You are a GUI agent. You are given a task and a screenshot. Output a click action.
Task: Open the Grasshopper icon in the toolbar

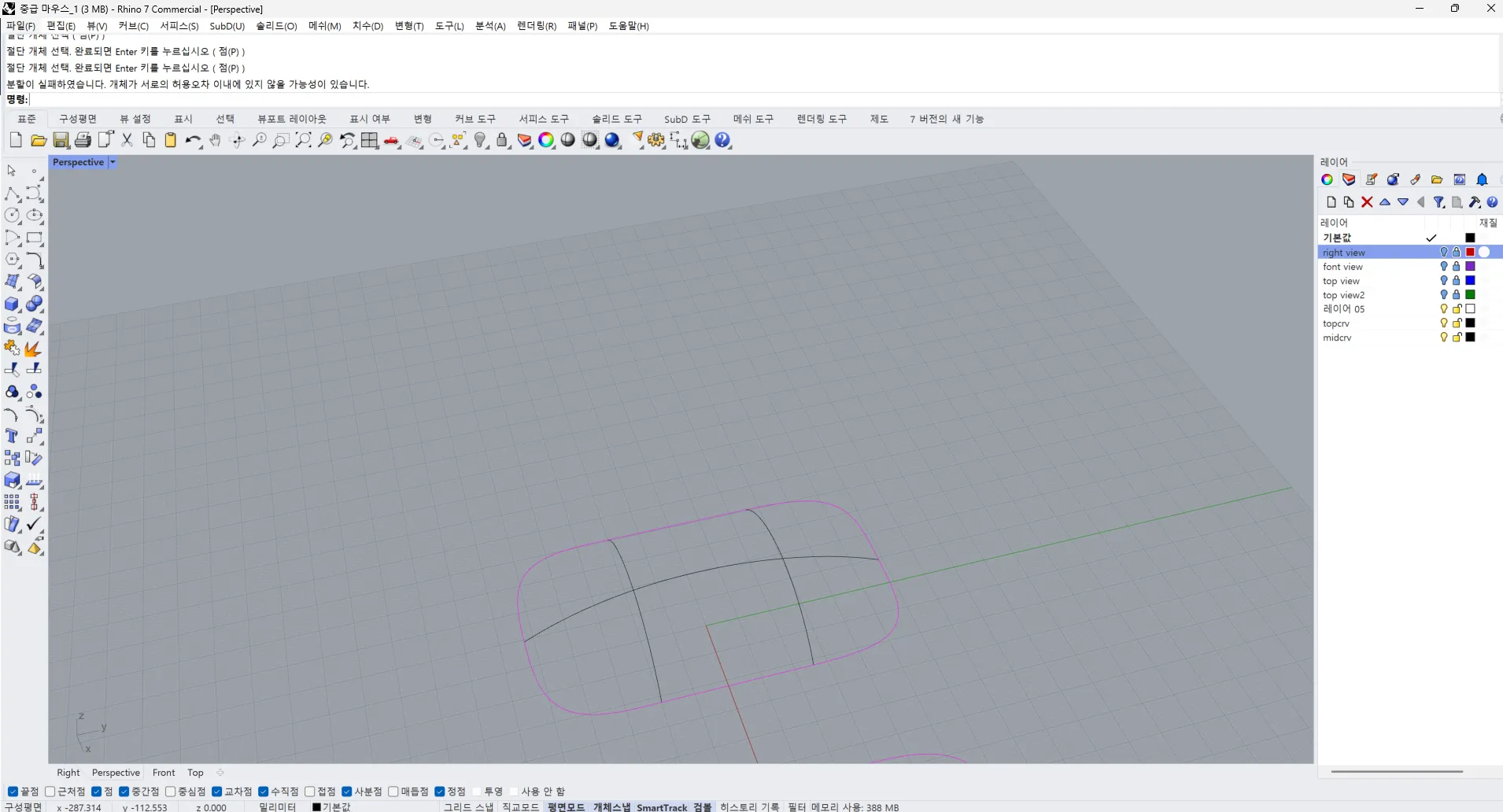tap(700, 140)
